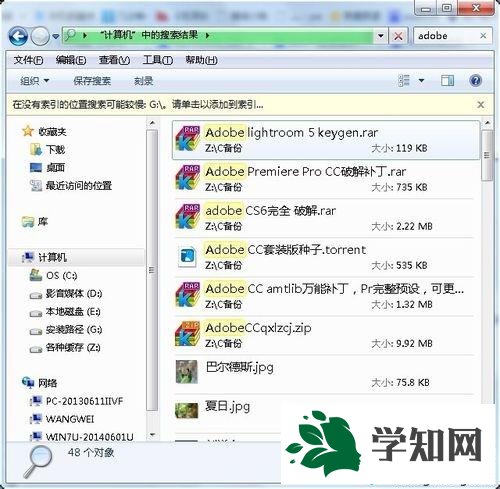Screen dimensions: 500x489
Task: Select 夏日.jpg file name
Action: point(227,406)
